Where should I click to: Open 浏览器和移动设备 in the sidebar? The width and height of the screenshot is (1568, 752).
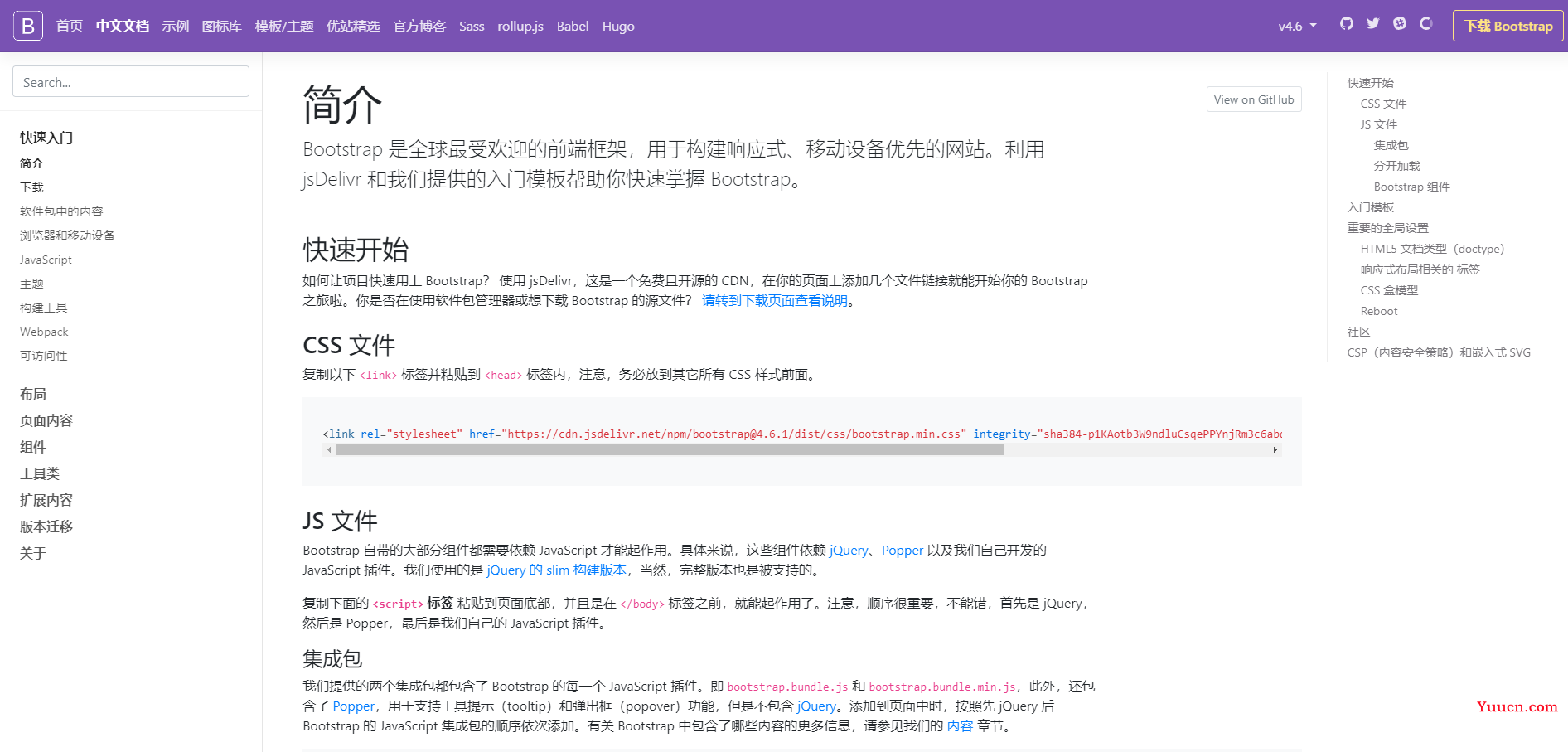(67, 235)
